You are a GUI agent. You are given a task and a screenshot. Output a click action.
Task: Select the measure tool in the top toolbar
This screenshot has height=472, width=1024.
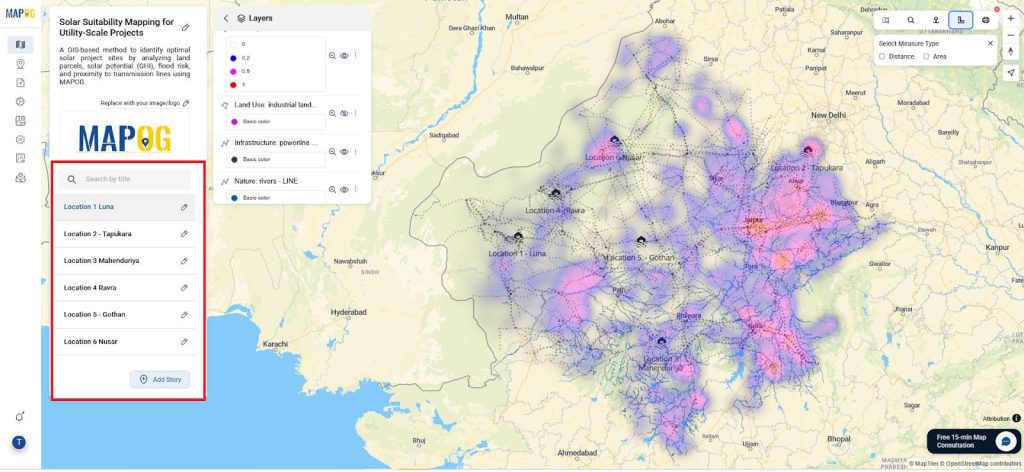point(961,20)
